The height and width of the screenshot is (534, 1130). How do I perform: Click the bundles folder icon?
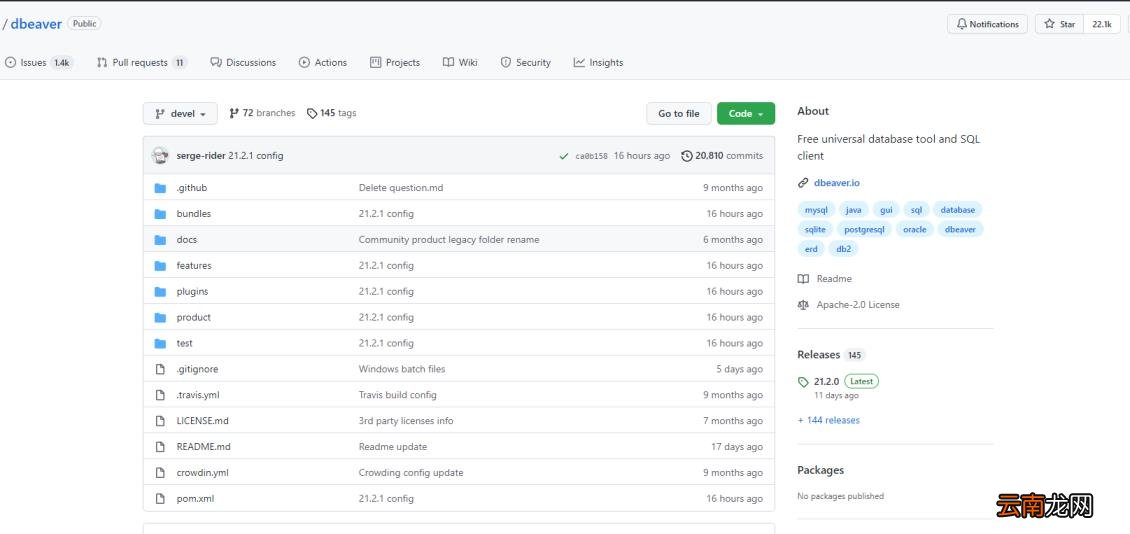pos(160,214)
